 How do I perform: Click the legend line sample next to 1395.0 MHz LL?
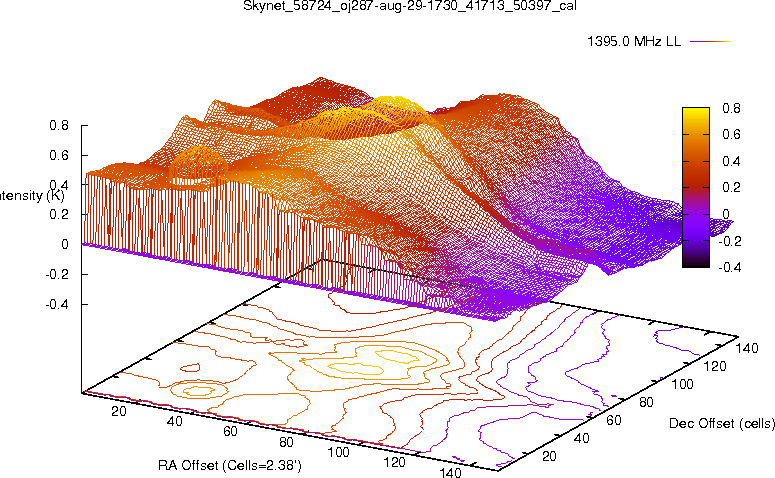pos(710,42)
